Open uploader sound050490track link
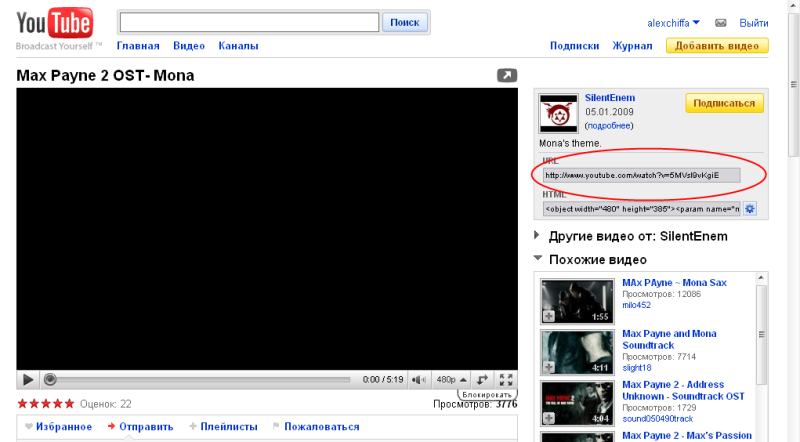800x442 pixels. [x=657, y=419]
